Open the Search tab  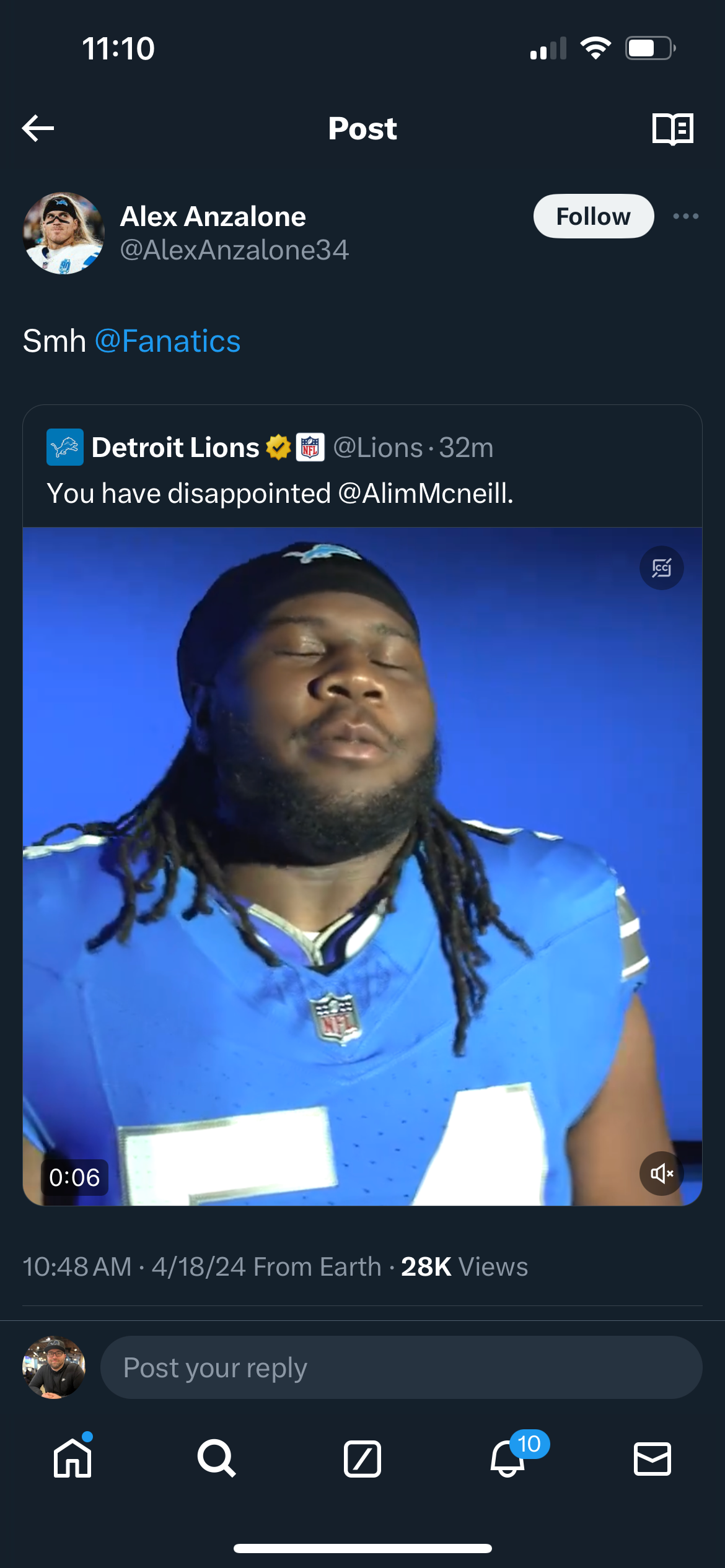[217, 1458]
